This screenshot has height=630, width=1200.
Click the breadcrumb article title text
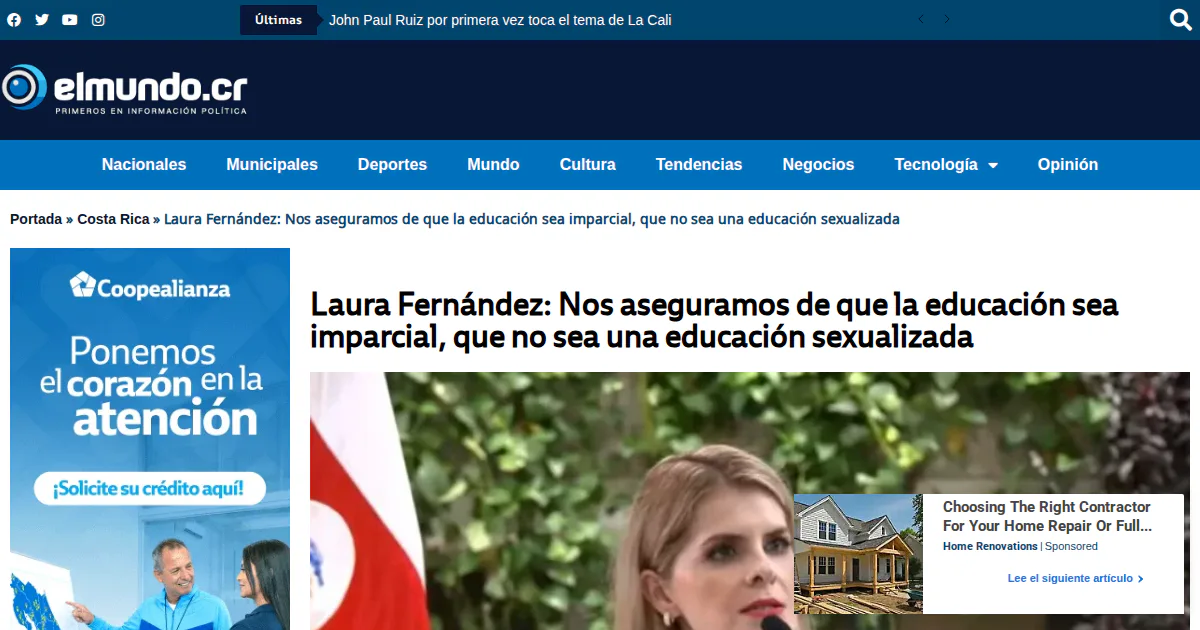pyautogui.click(x=532, y=219)
